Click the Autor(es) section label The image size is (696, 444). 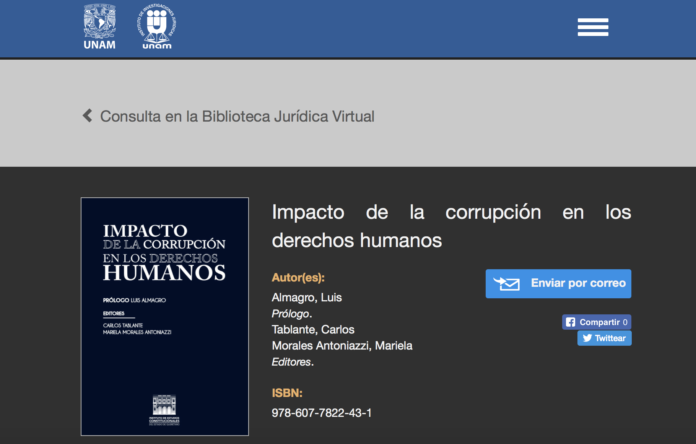[x=298, y=277]
